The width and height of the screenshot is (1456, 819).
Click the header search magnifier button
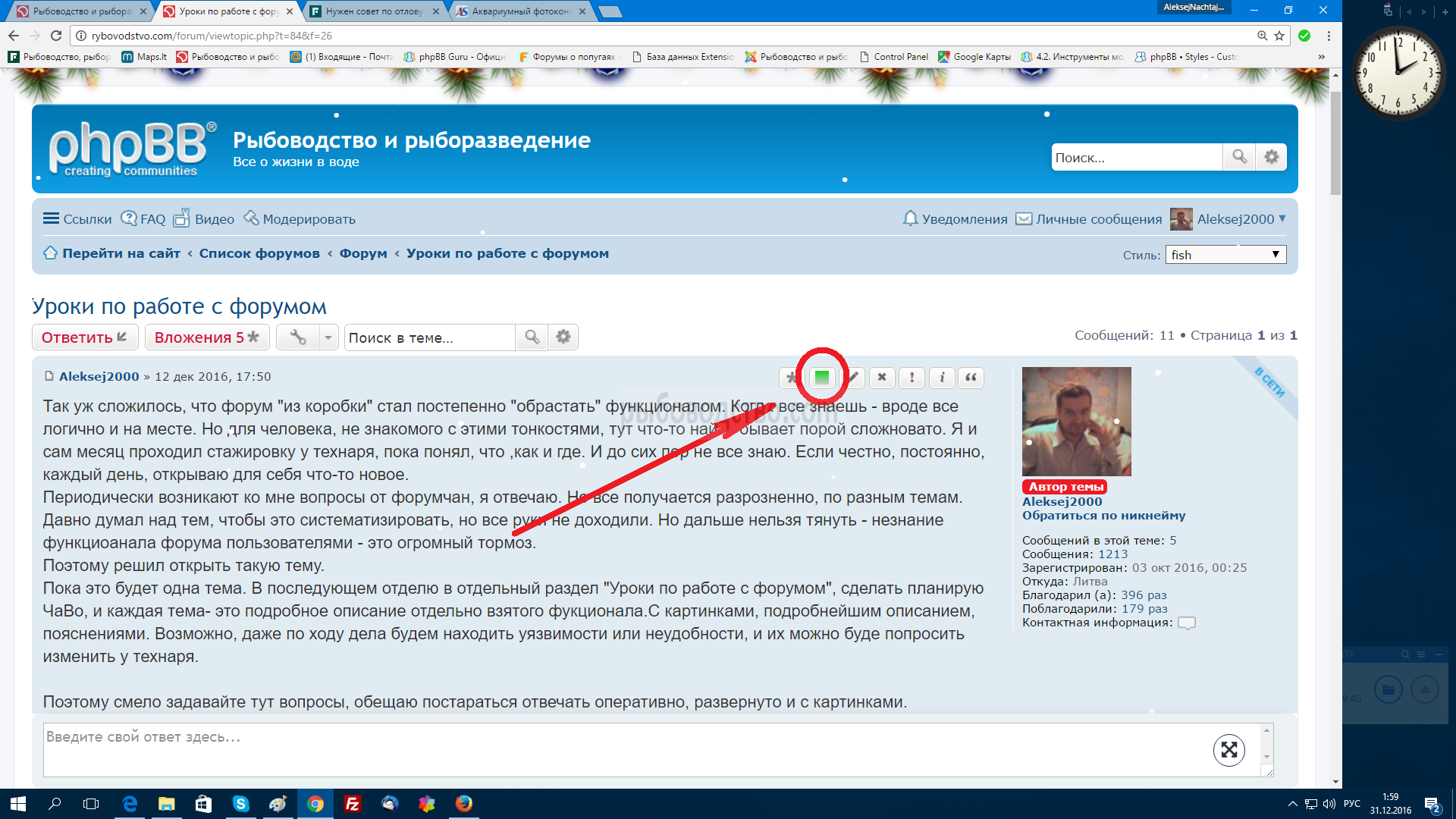(x=1239, y=157)
